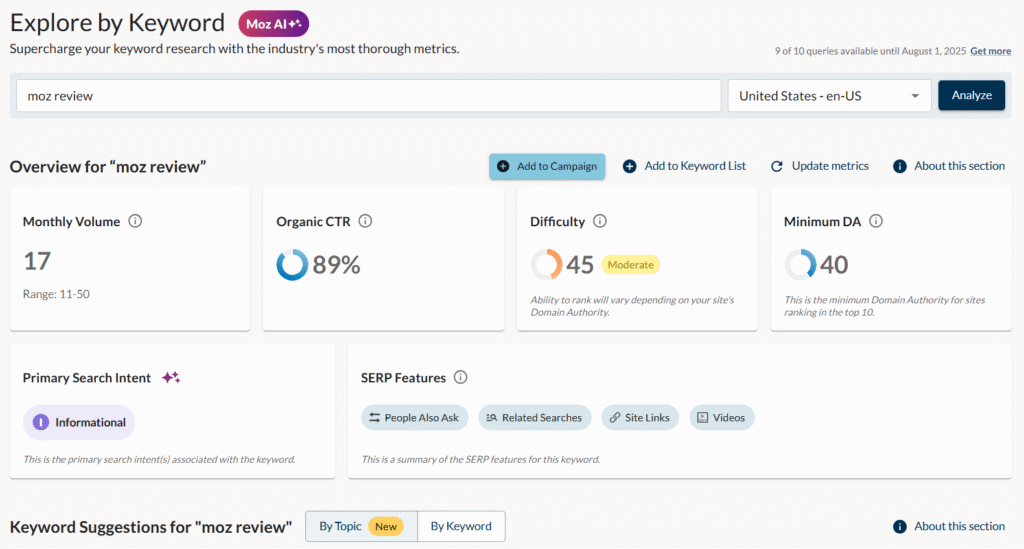Click Minimum DA info icon
The width and height of the screenshot is (1024, 549).
click(x=876, y=221)
